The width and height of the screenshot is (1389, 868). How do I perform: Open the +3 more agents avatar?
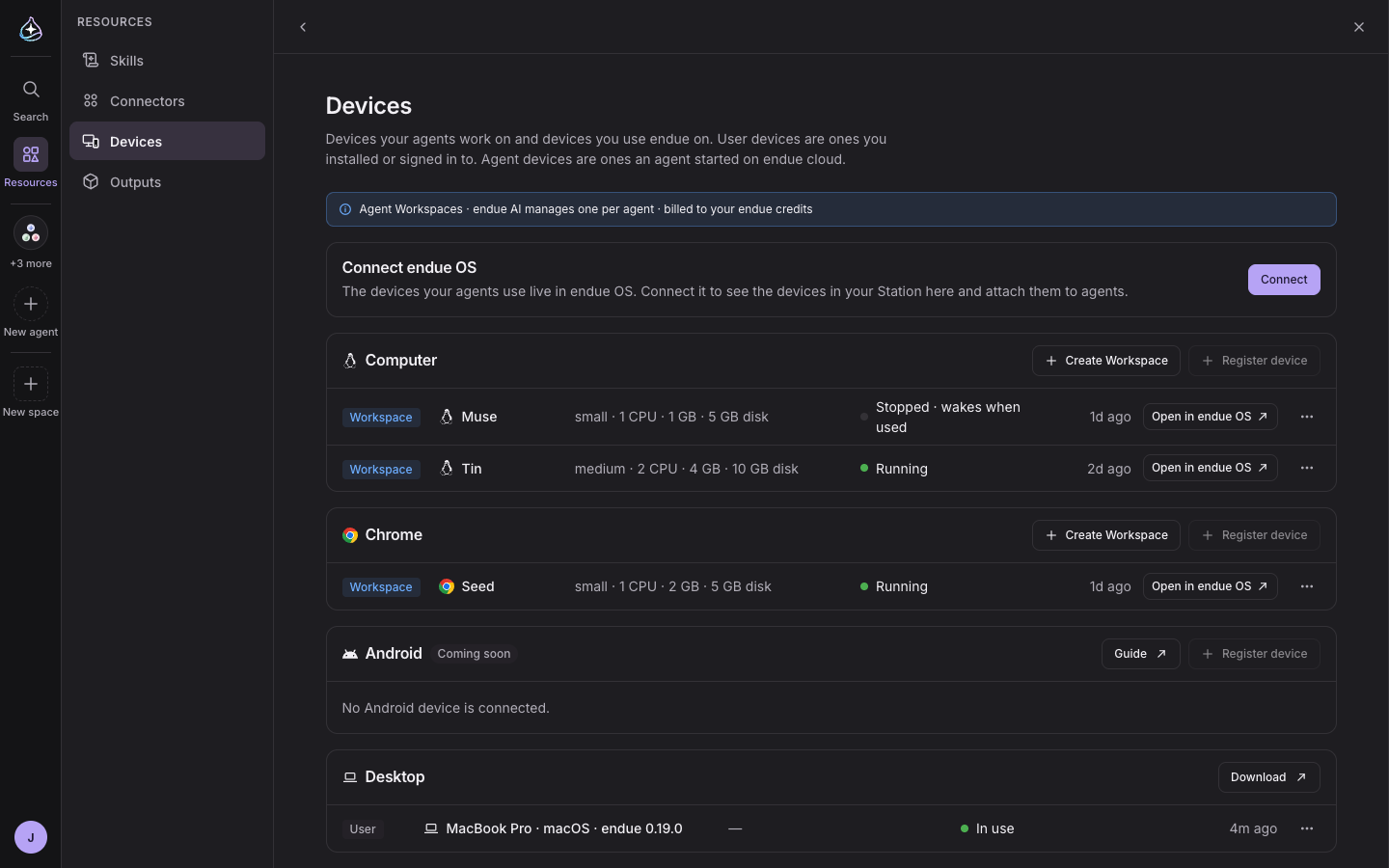(x=31, y=232)
